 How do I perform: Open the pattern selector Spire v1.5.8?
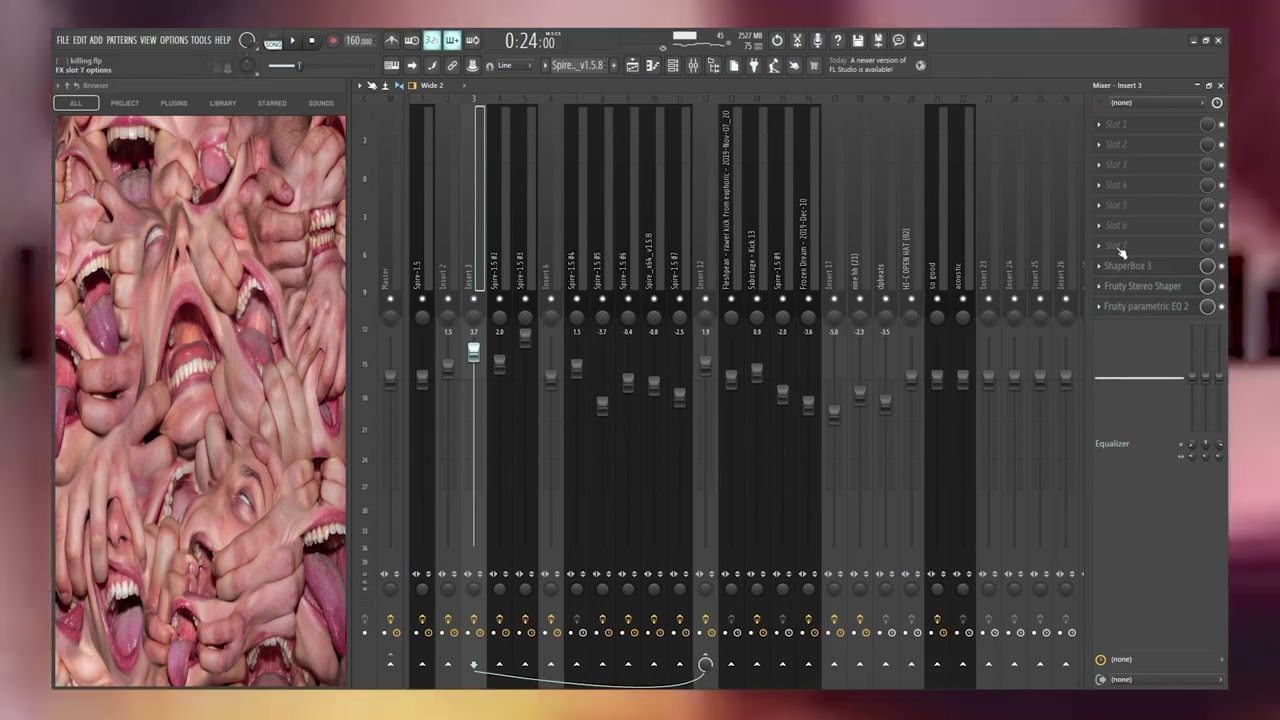(x=578, y=65)
